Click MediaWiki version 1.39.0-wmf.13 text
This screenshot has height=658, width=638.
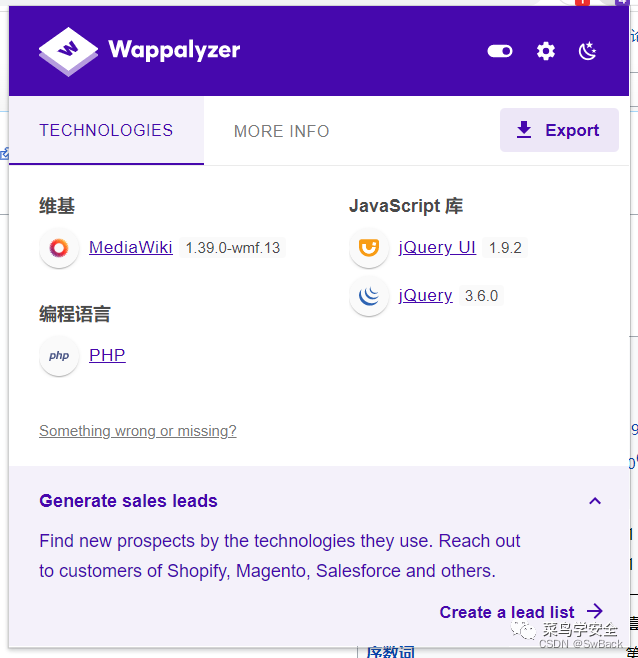[233, 248]
